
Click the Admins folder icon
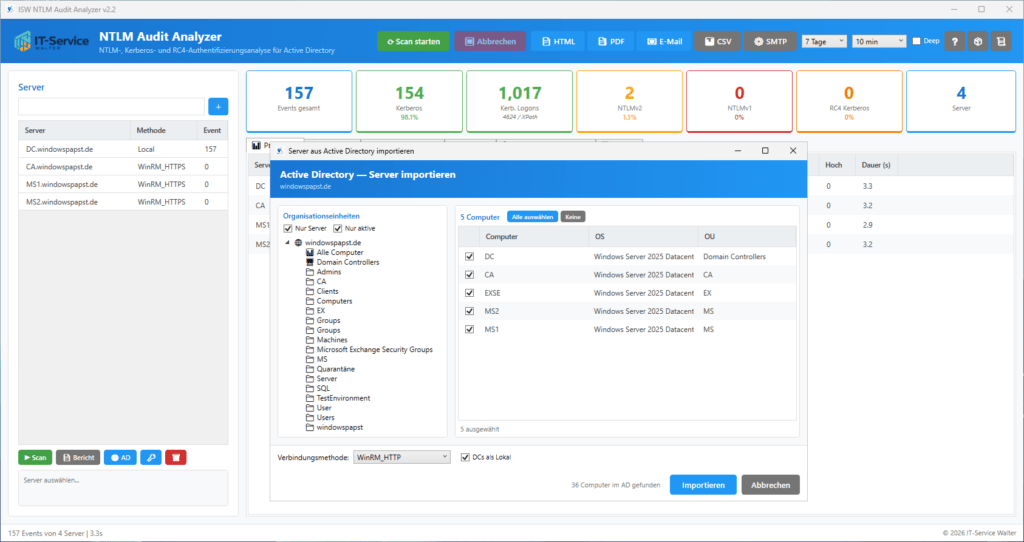310,272
